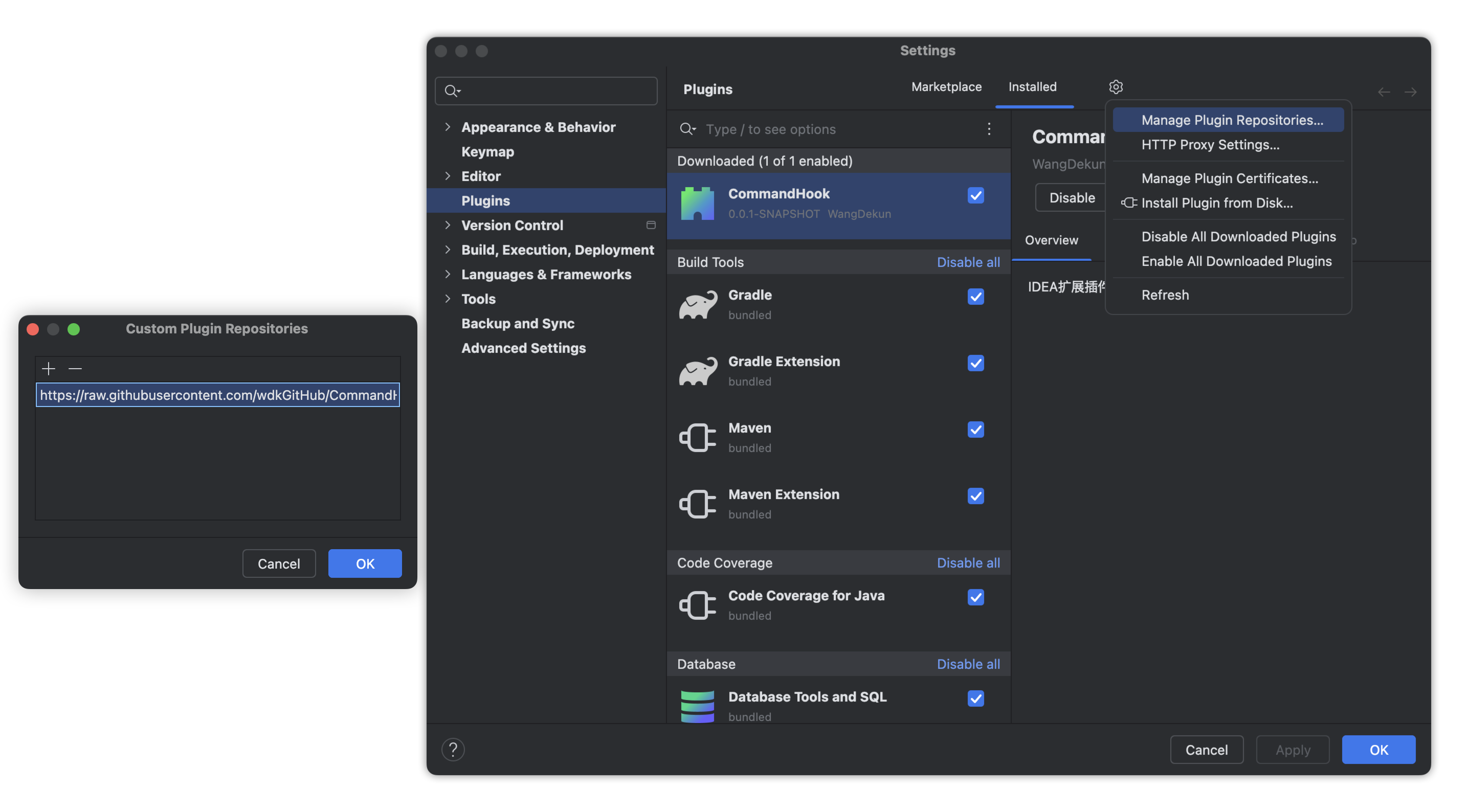Switch to the Marketplace tab
This screenshot has height=812, width=1468.
[946, 86]
